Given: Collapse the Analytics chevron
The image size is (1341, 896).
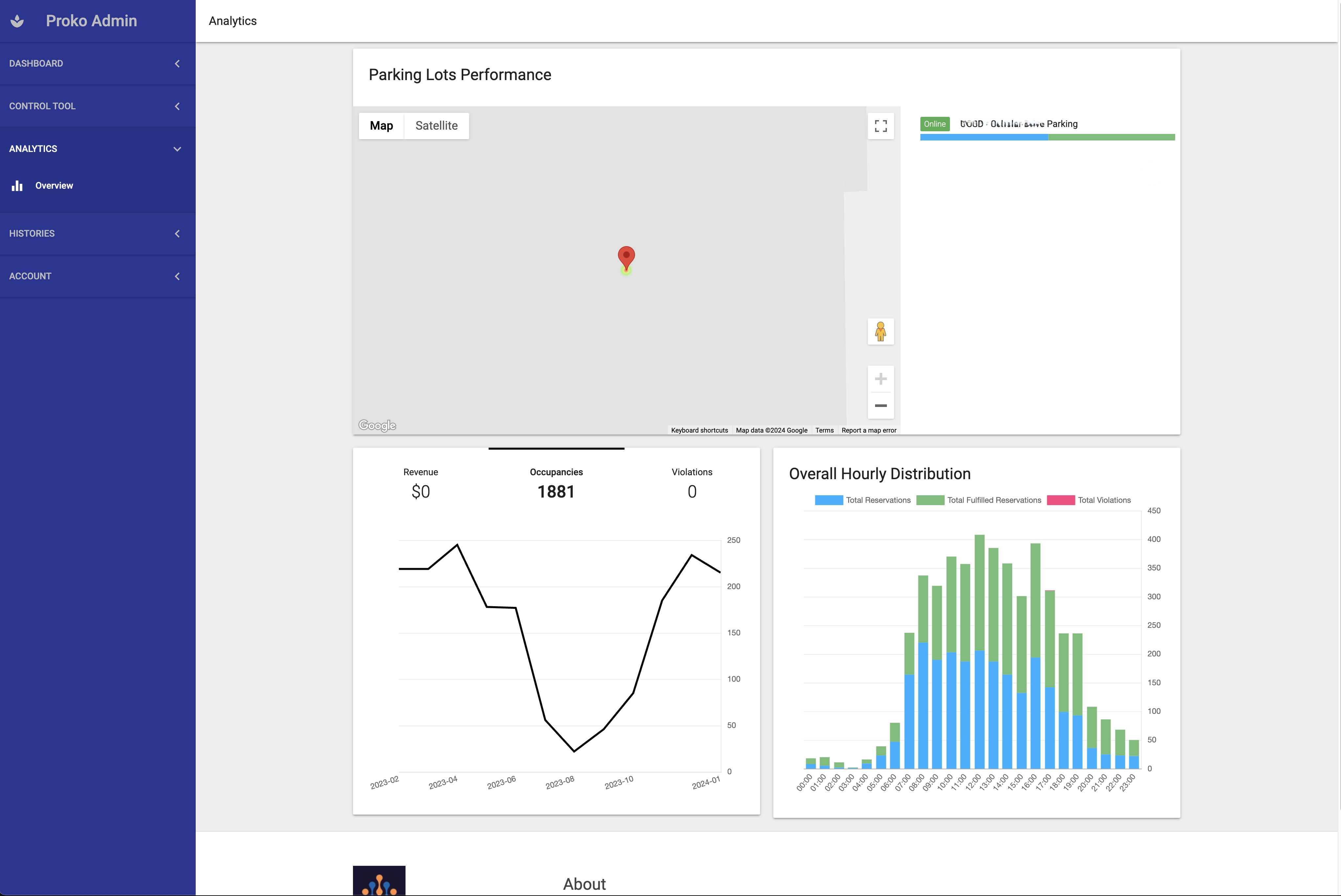Looking at the screenshot, I should [177, 149].
